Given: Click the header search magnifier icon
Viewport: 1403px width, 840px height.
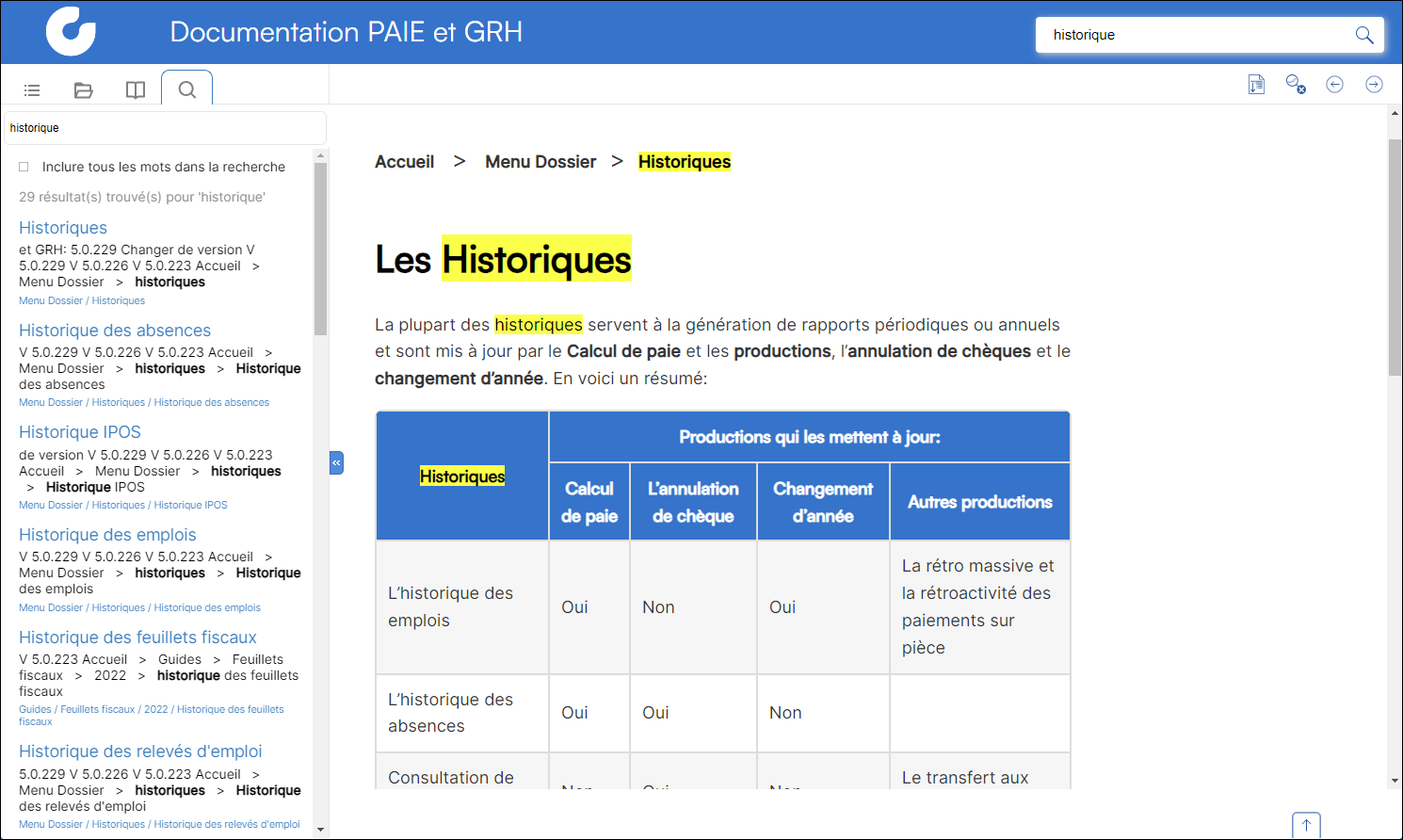Looking at the screenshot, I should [x=1363, y=35].
